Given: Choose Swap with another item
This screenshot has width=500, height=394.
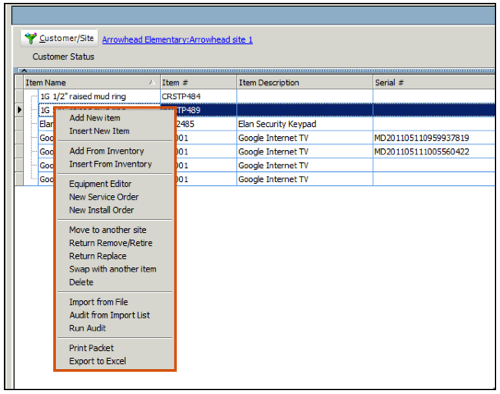Looking at the screenshot, I should pyautogui.click(x=113, y=269).
